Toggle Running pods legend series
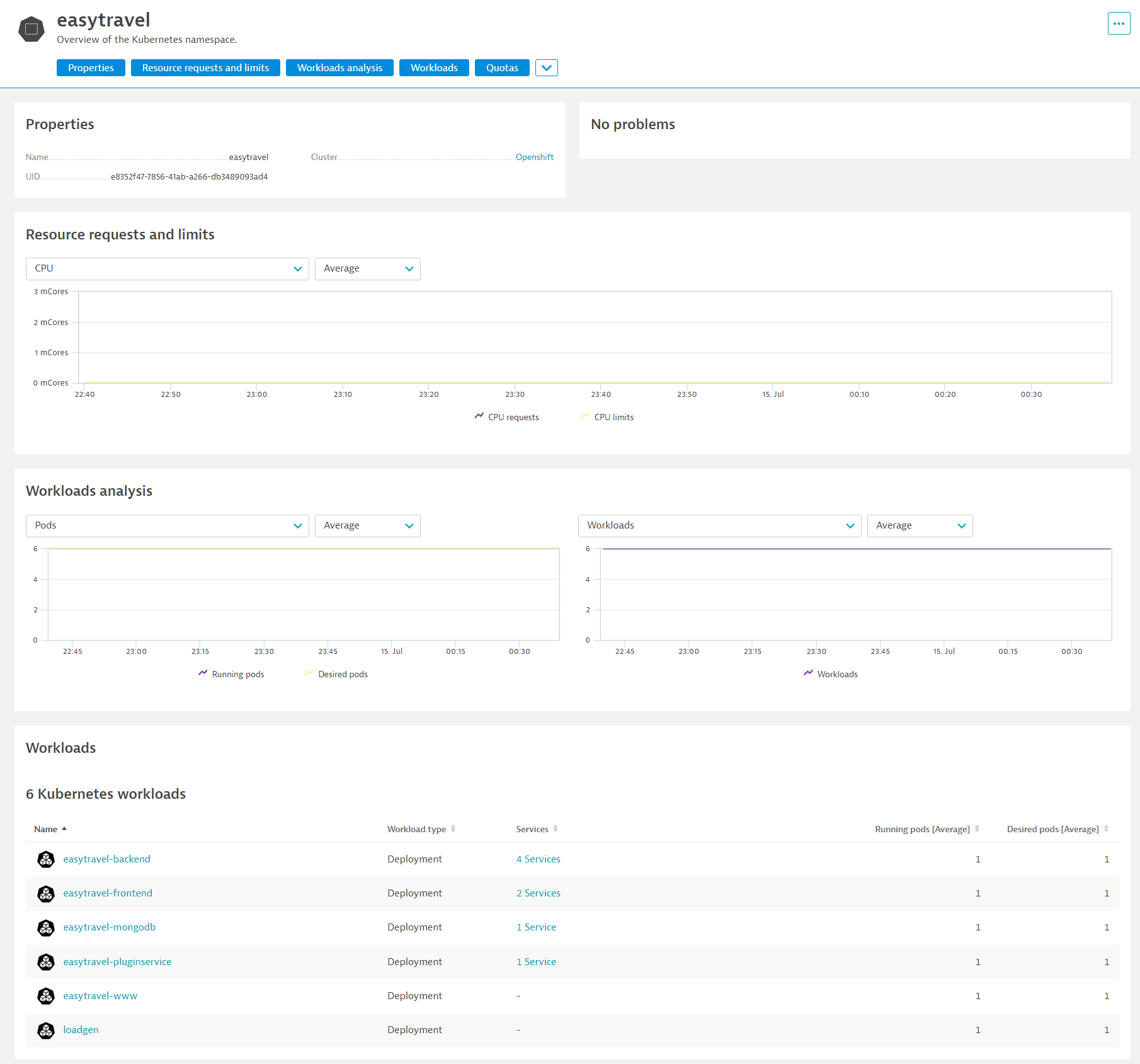 pyautogui.click(x=231, y=674)
